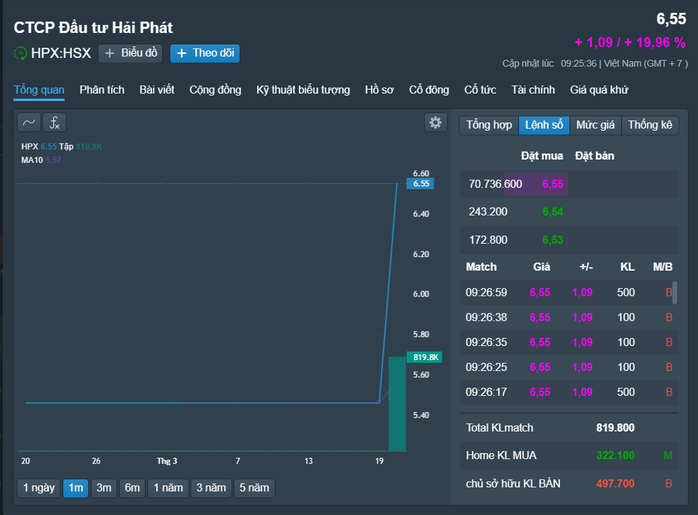
Task: Open the Hồ sơ tab
Action: pos(379,90)
